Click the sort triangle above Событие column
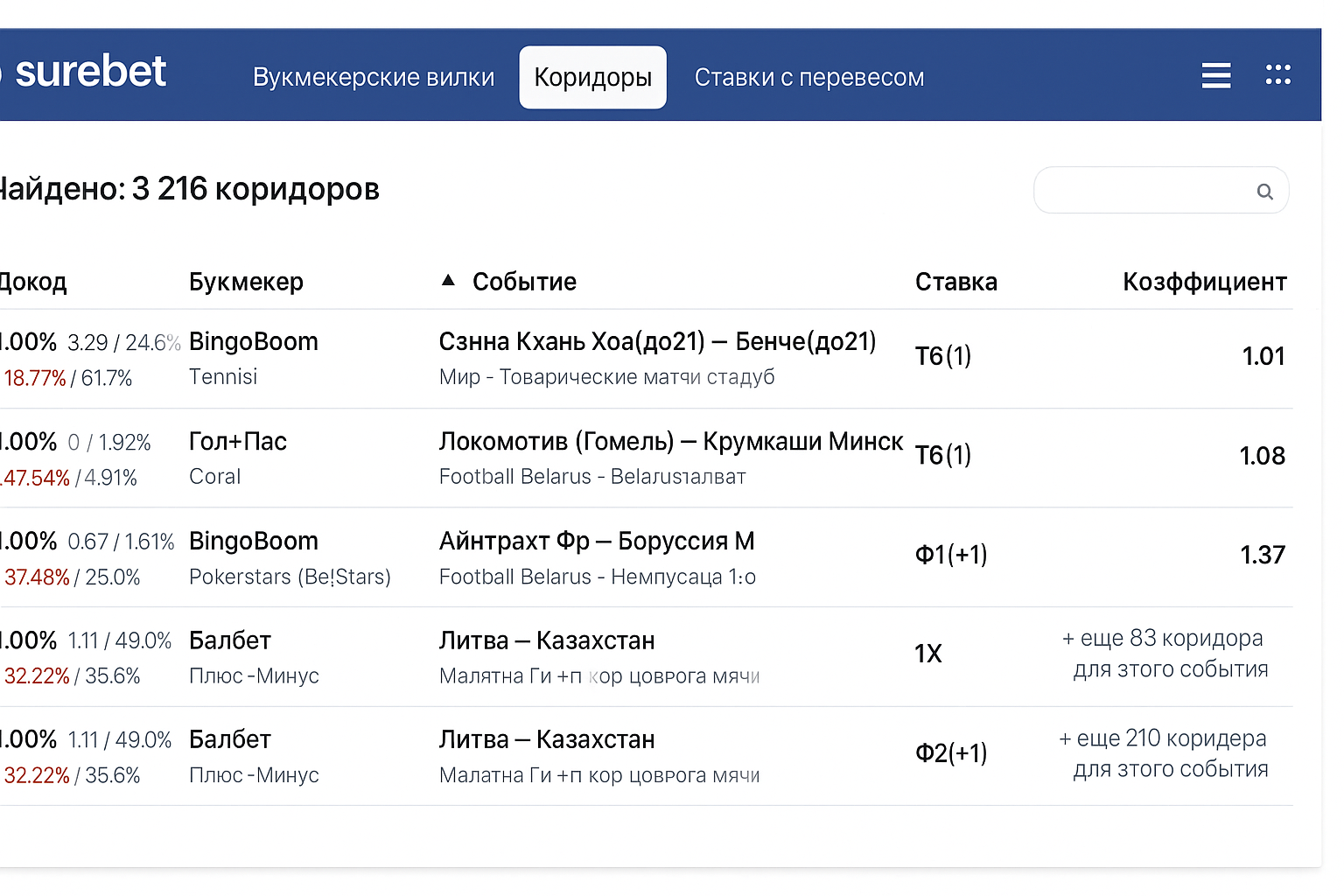The image size is (1344, 896). click(x=449, y=278)
